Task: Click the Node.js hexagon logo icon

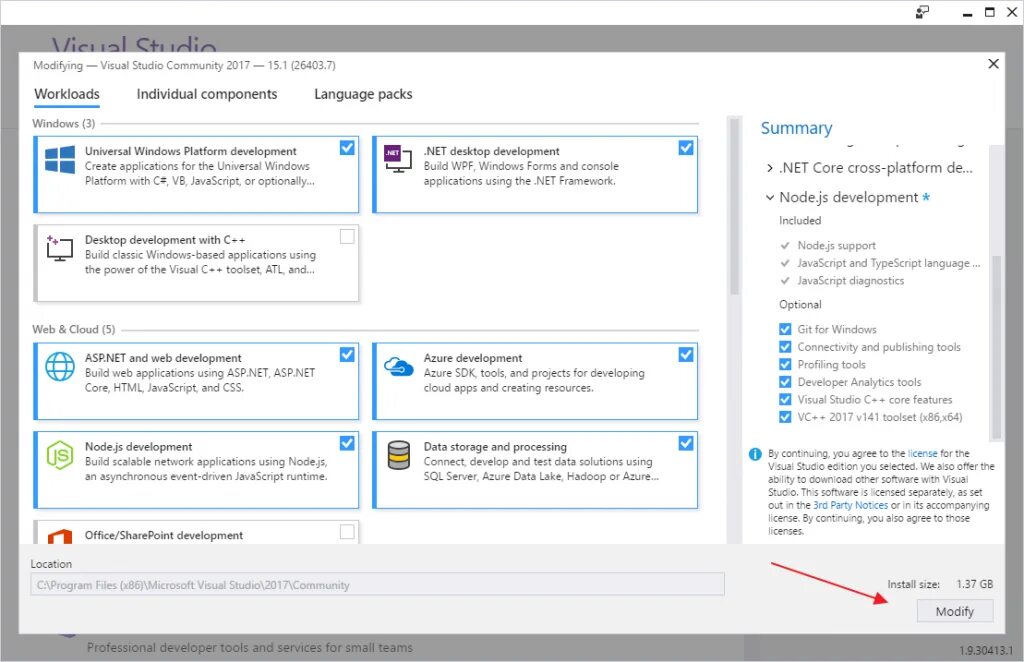Action: tap(59, 455)
